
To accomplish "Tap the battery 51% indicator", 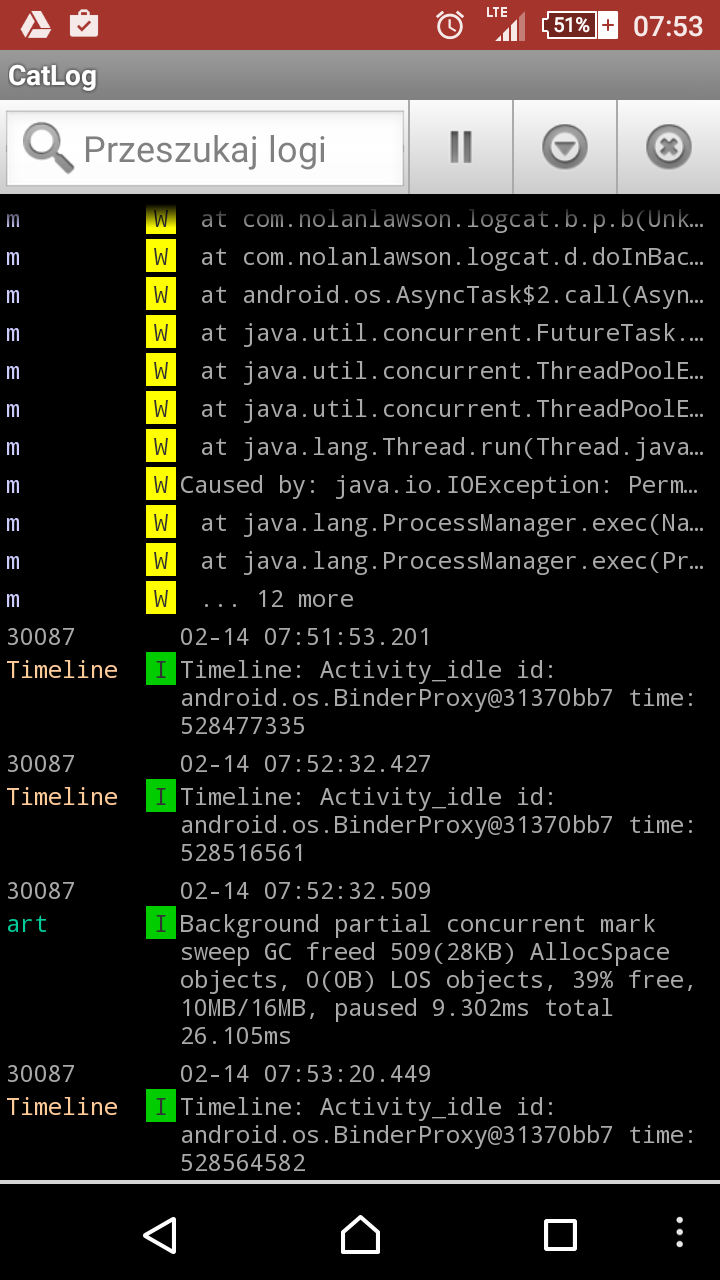I will click(x=579, y=25).
